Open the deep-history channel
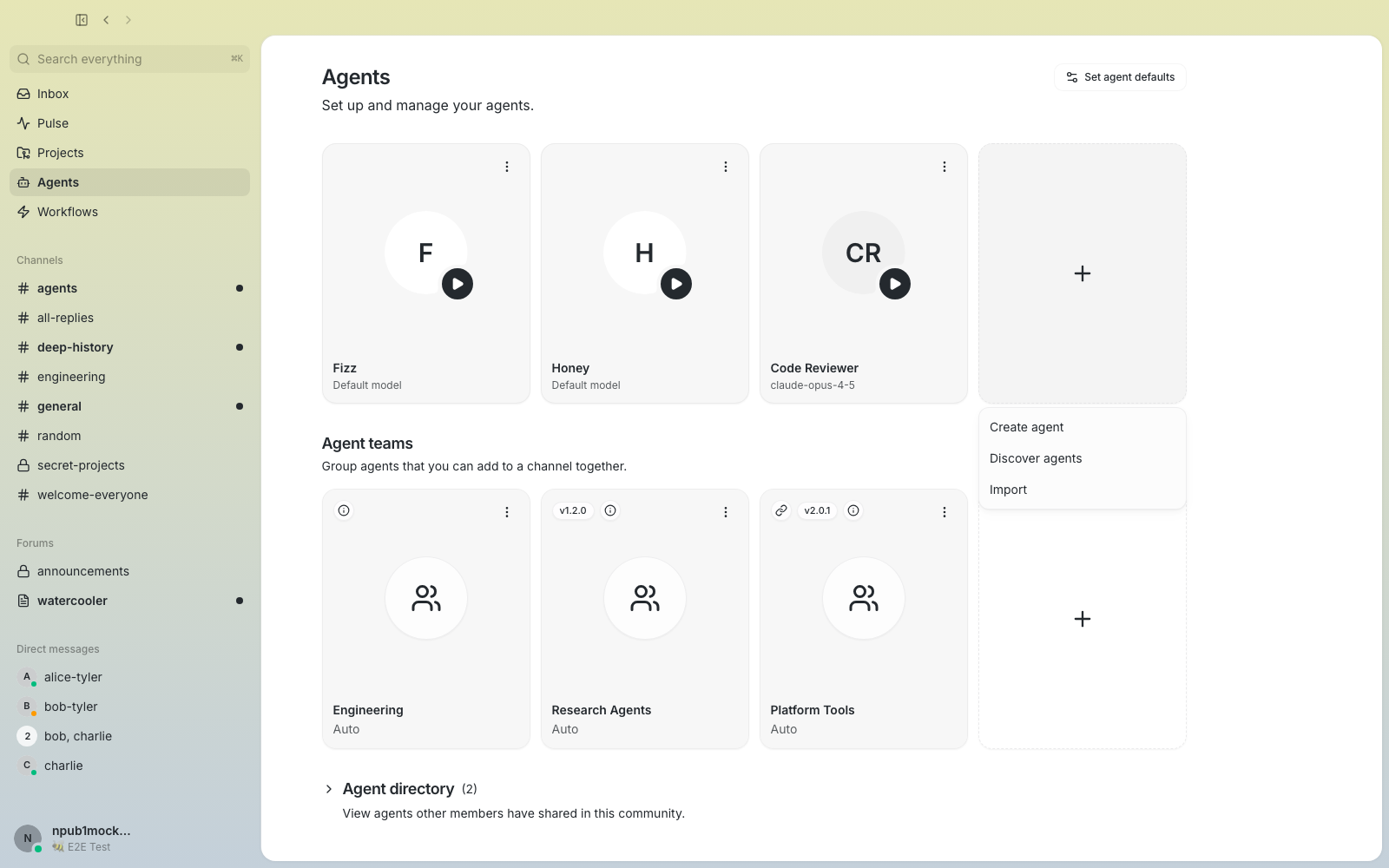 [x=129, y=347]
